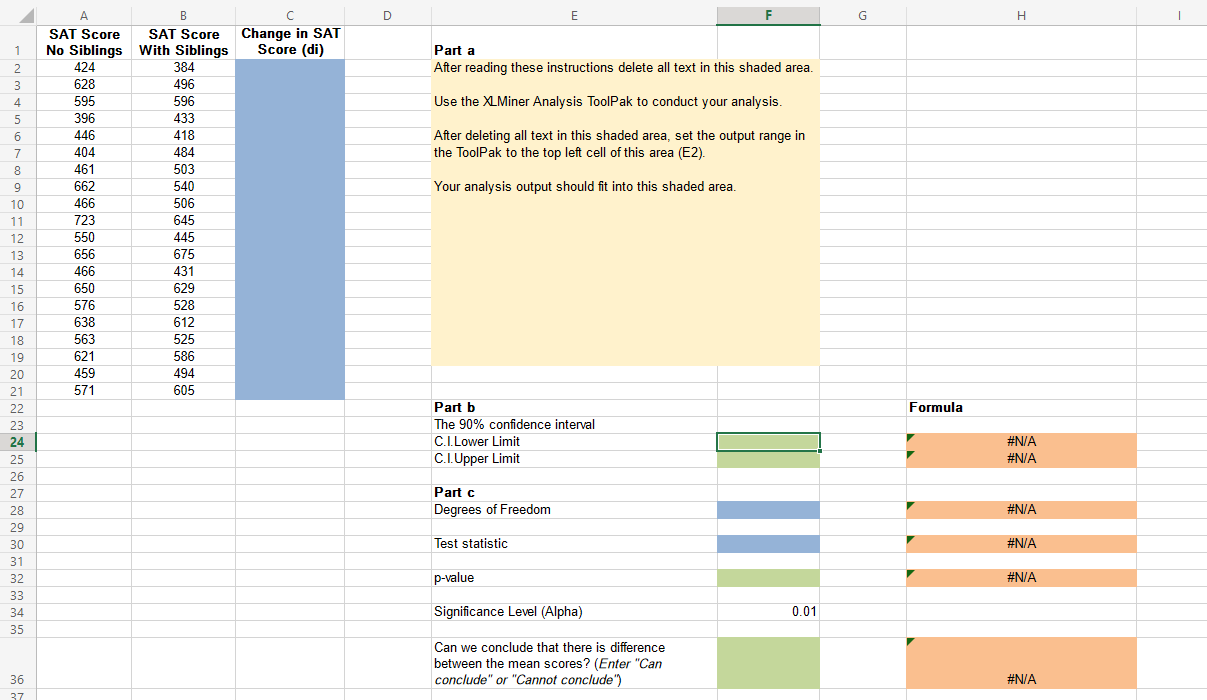The image size is (1207, 700).
Task: Select green conclusion answer cell in row 36
Action: pos(768,663)
